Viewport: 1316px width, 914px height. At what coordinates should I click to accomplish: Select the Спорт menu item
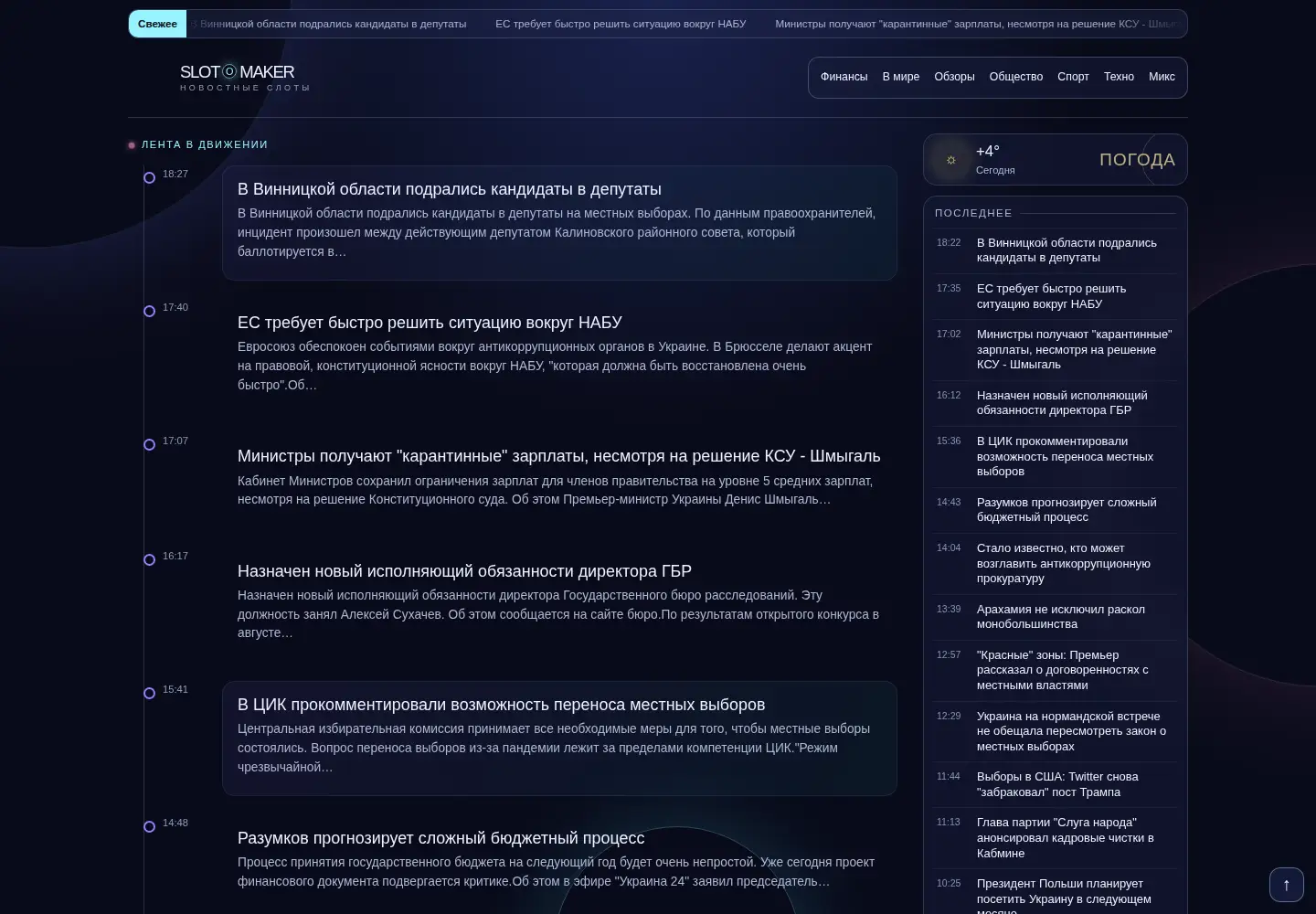point(1073,77)
